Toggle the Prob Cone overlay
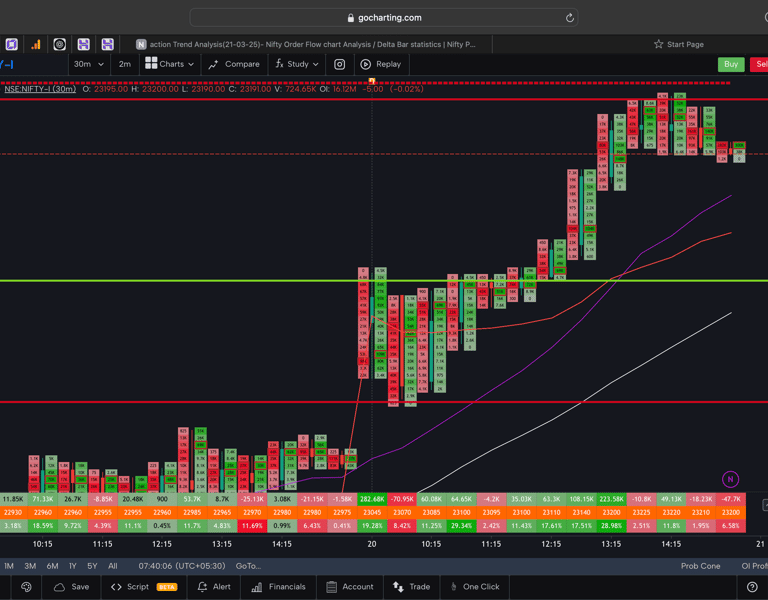This screenshot has width=768, height=600. coord(700,566)
